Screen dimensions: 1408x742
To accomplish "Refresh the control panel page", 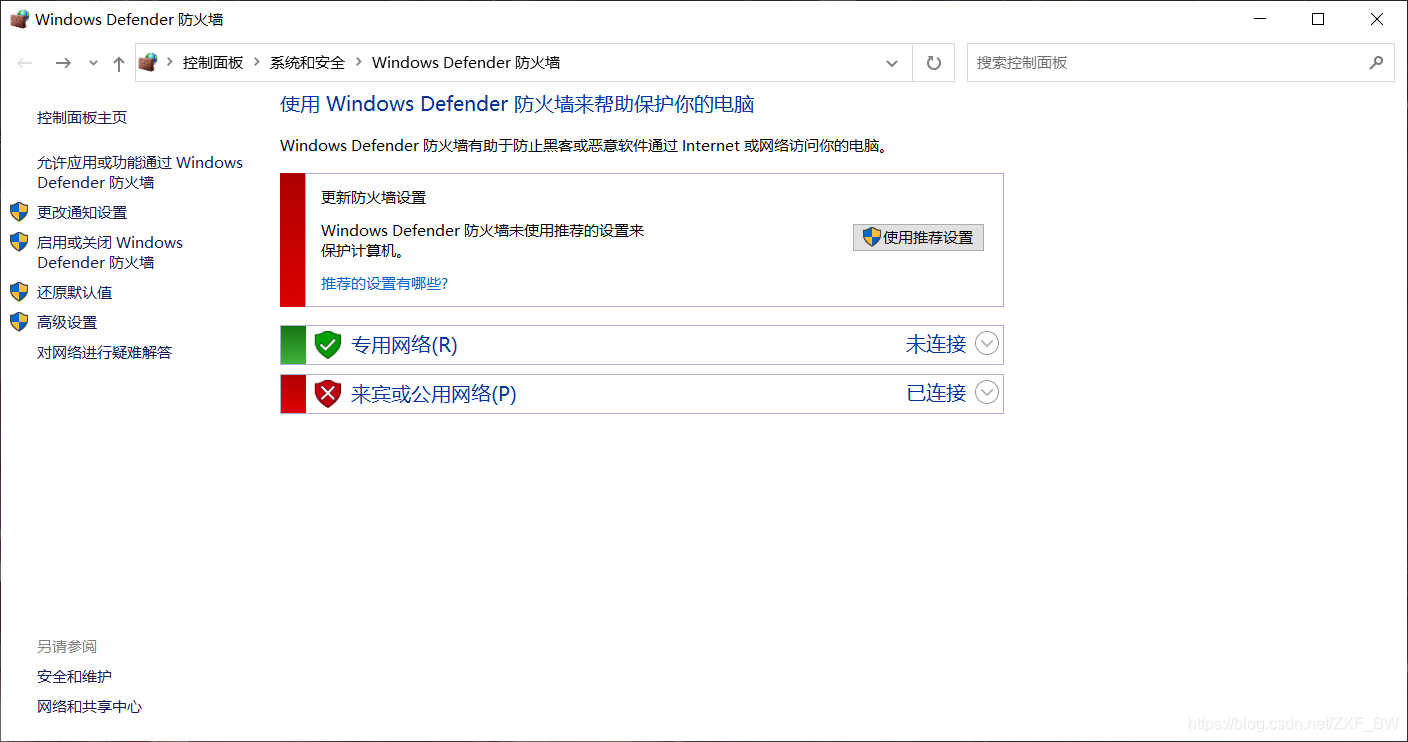I will 934,63.
